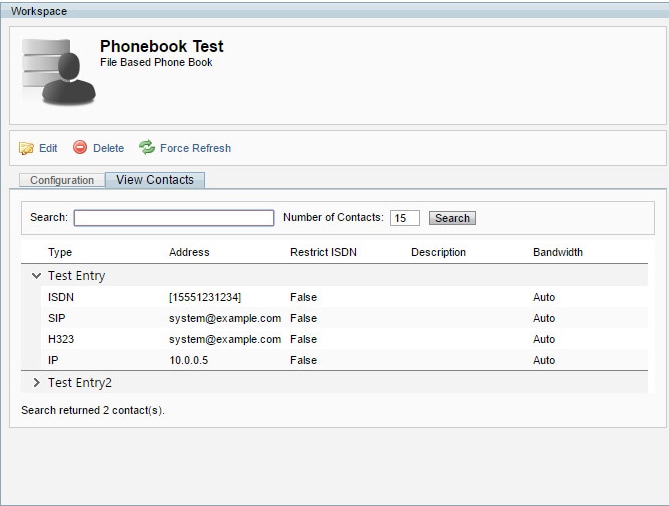The image size is (669, 506).
Task: Expand the Test Entry2 group chevron
Action: click(x=37, y=383)
